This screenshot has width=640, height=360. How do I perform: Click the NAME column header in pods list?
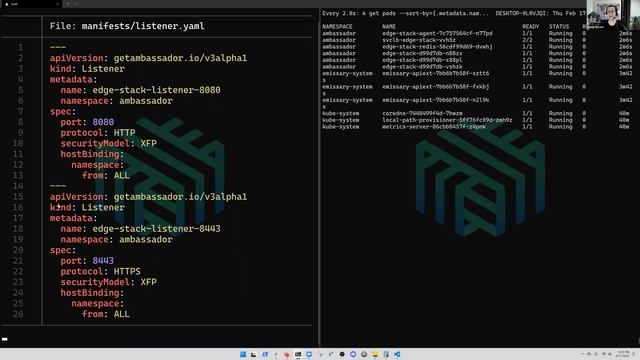coord(389,27)
